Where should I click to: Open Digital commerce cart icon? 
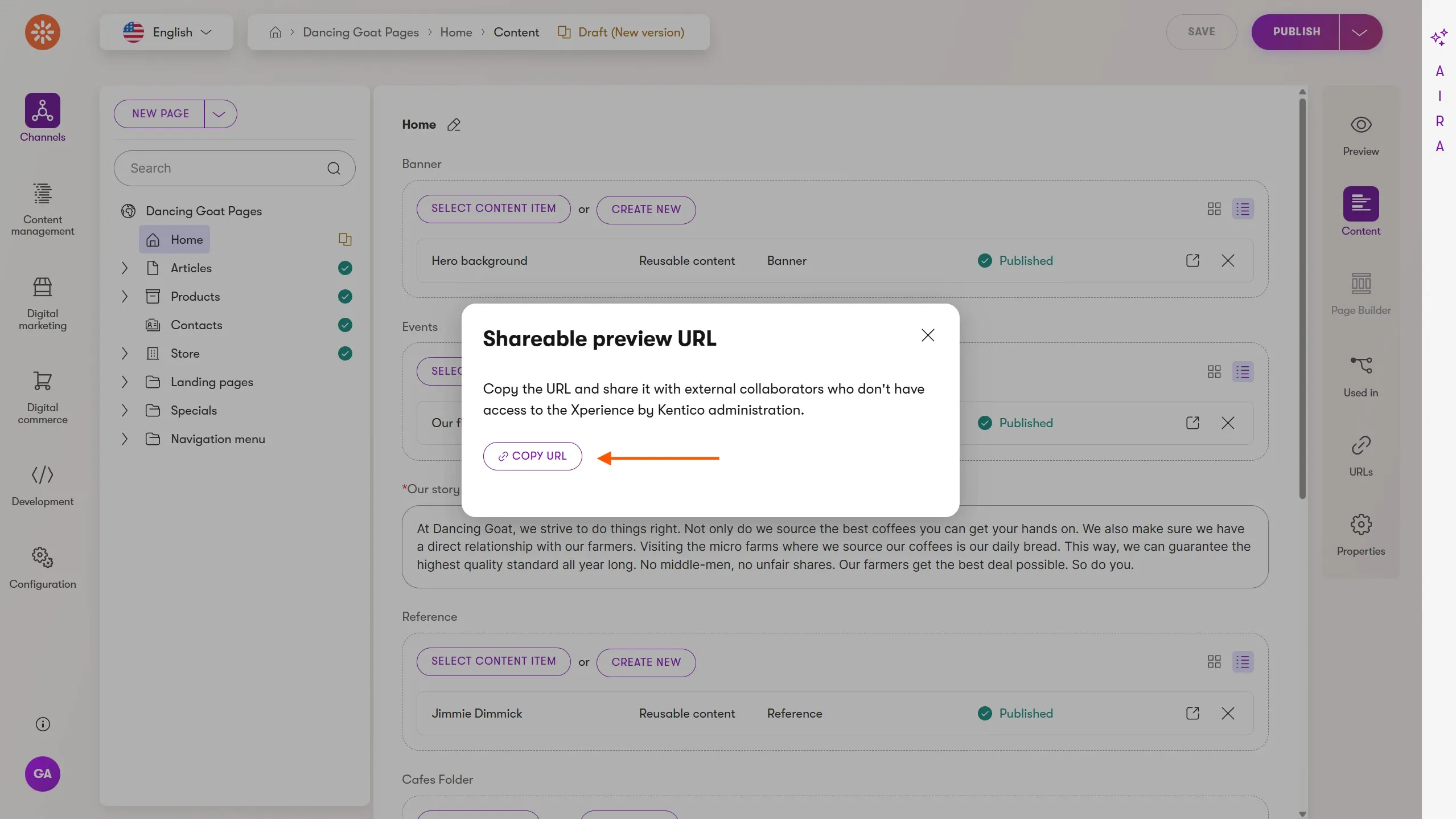click(x=42, y=382)
